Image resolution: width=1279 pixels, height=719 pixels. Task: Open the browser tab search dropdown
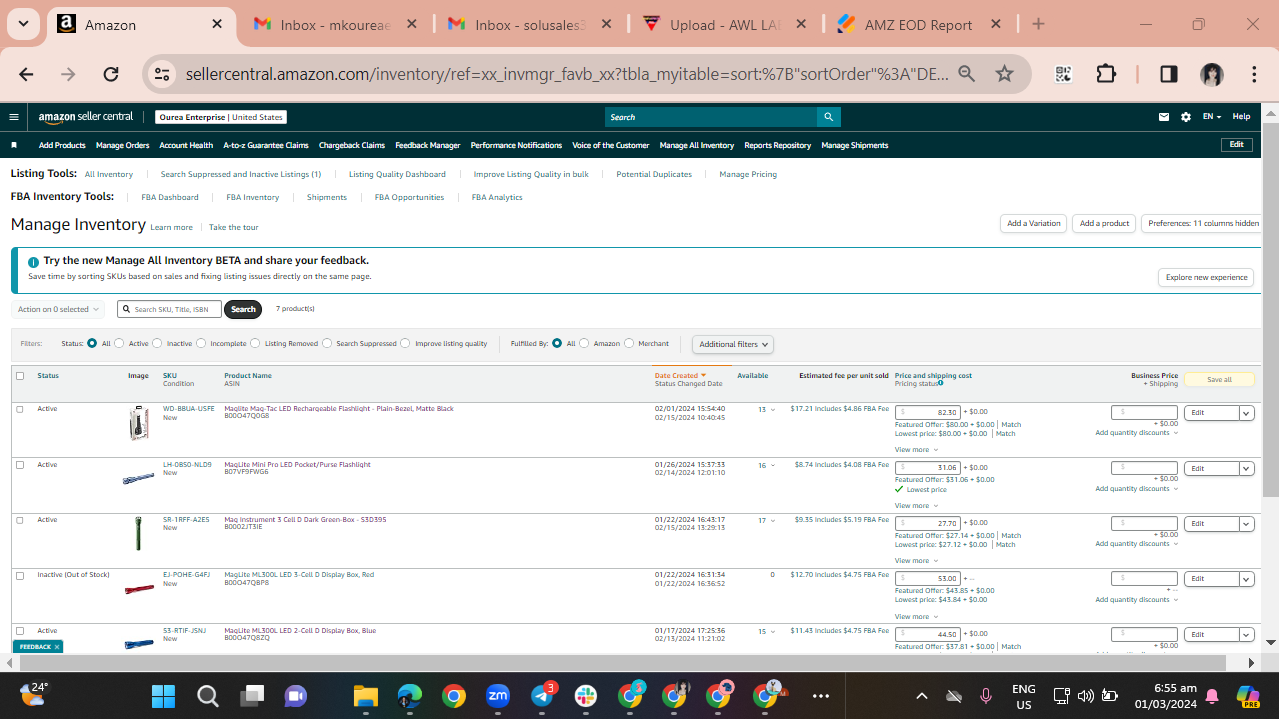point(22,24)
